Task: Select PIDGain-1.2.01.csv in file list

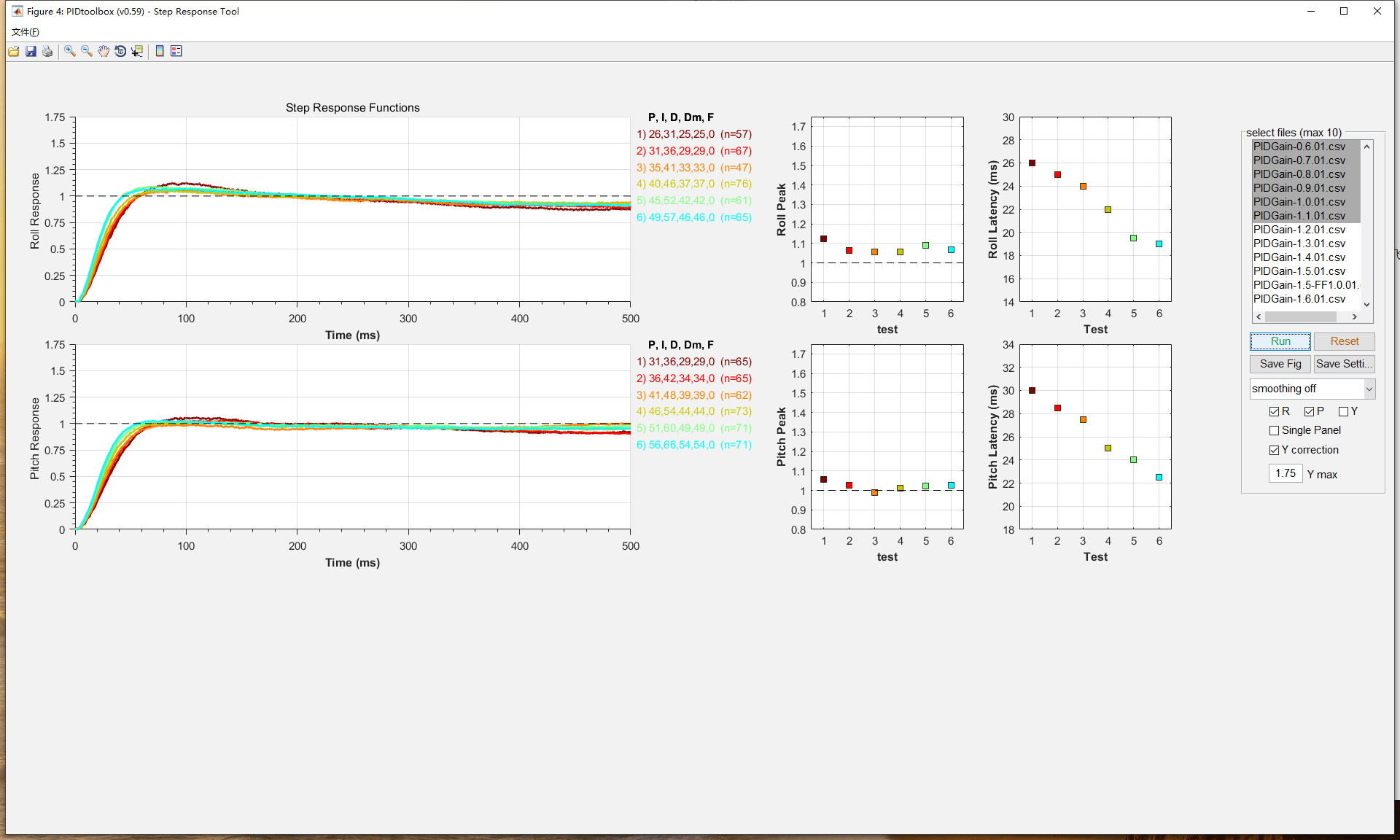Action: [x=1306, y=230]
